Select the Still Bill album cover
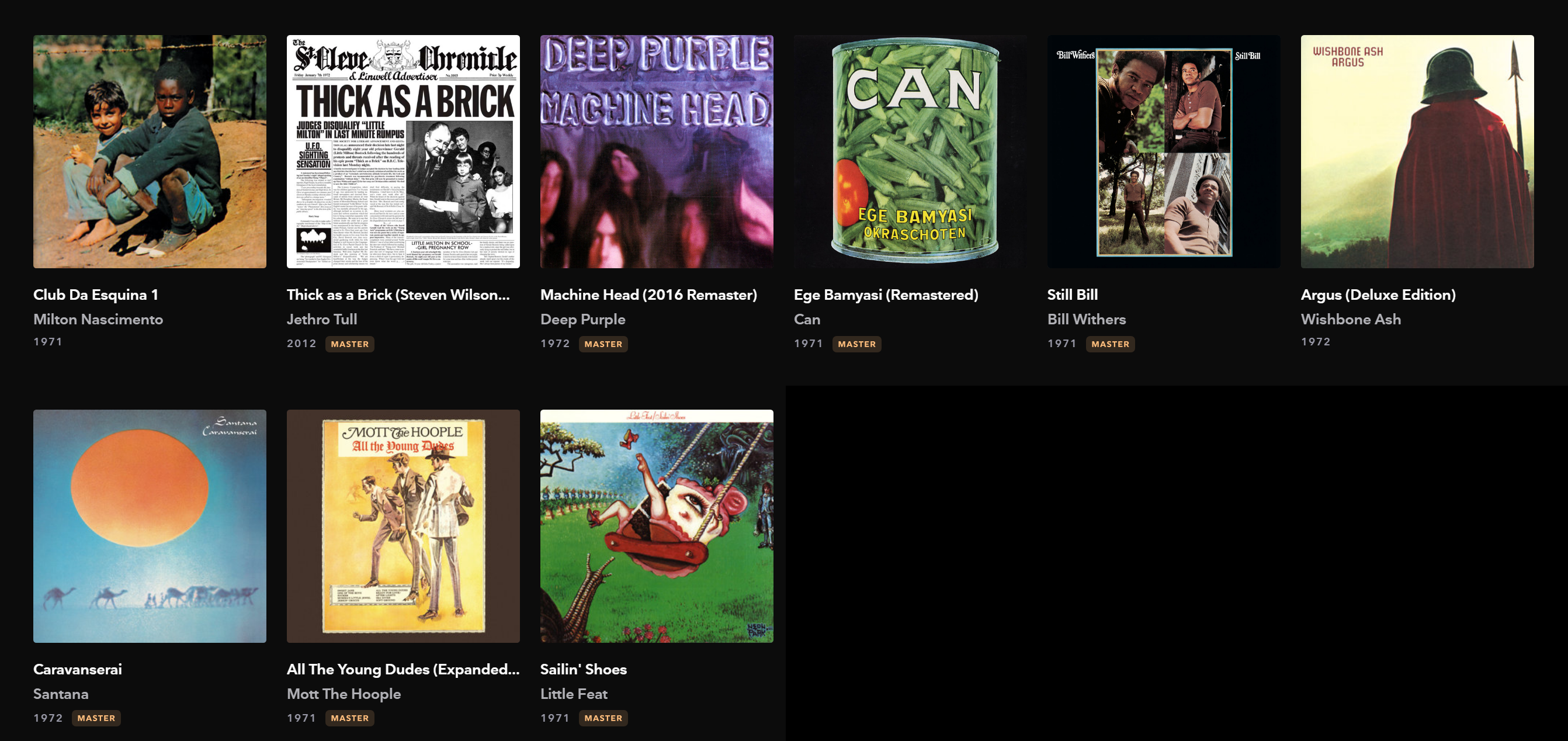The width and height of the screenshot is (1568, 741). coord(1164,151)
